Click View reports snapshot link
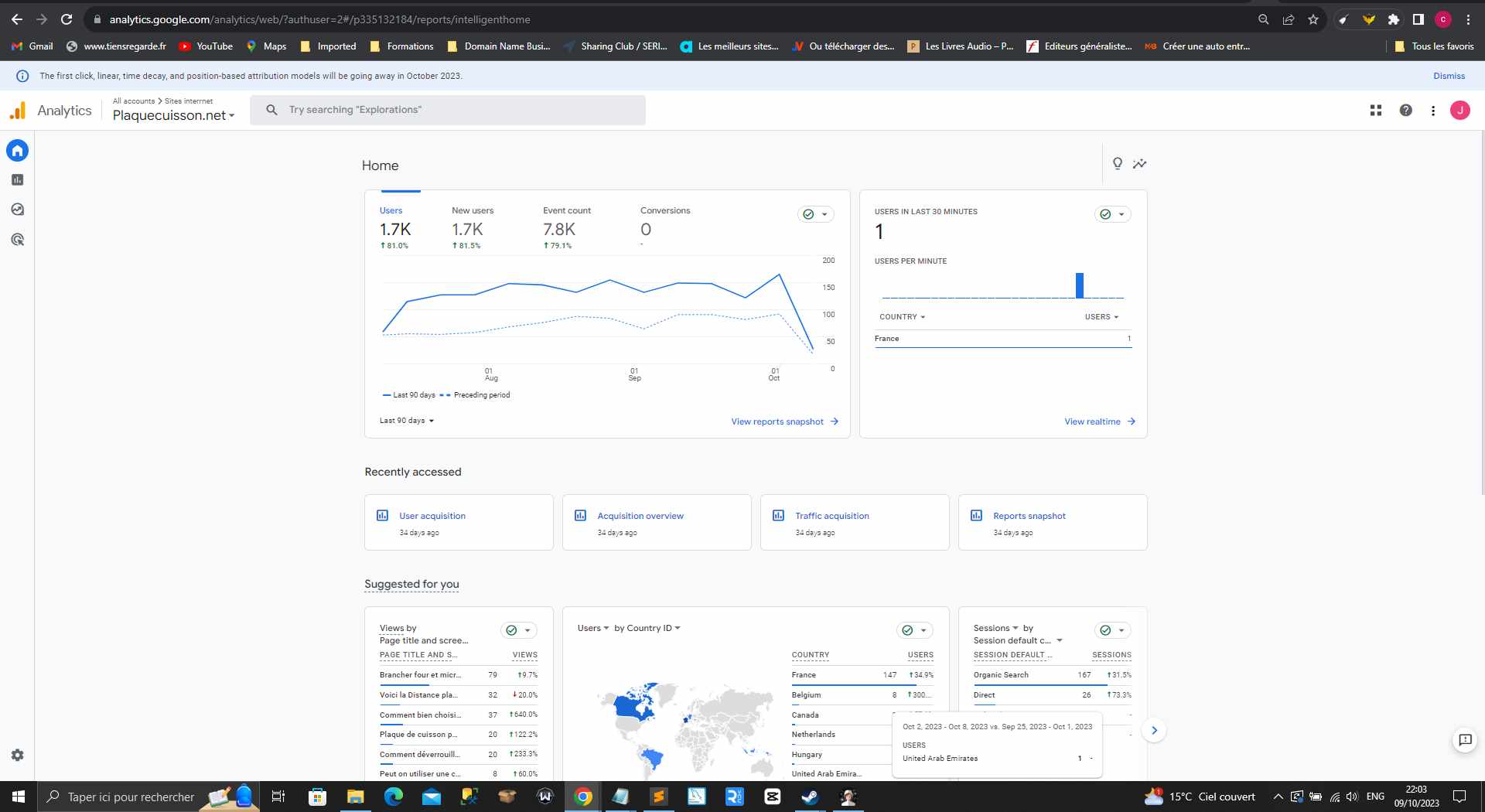1485x812 pixels. 785,421
